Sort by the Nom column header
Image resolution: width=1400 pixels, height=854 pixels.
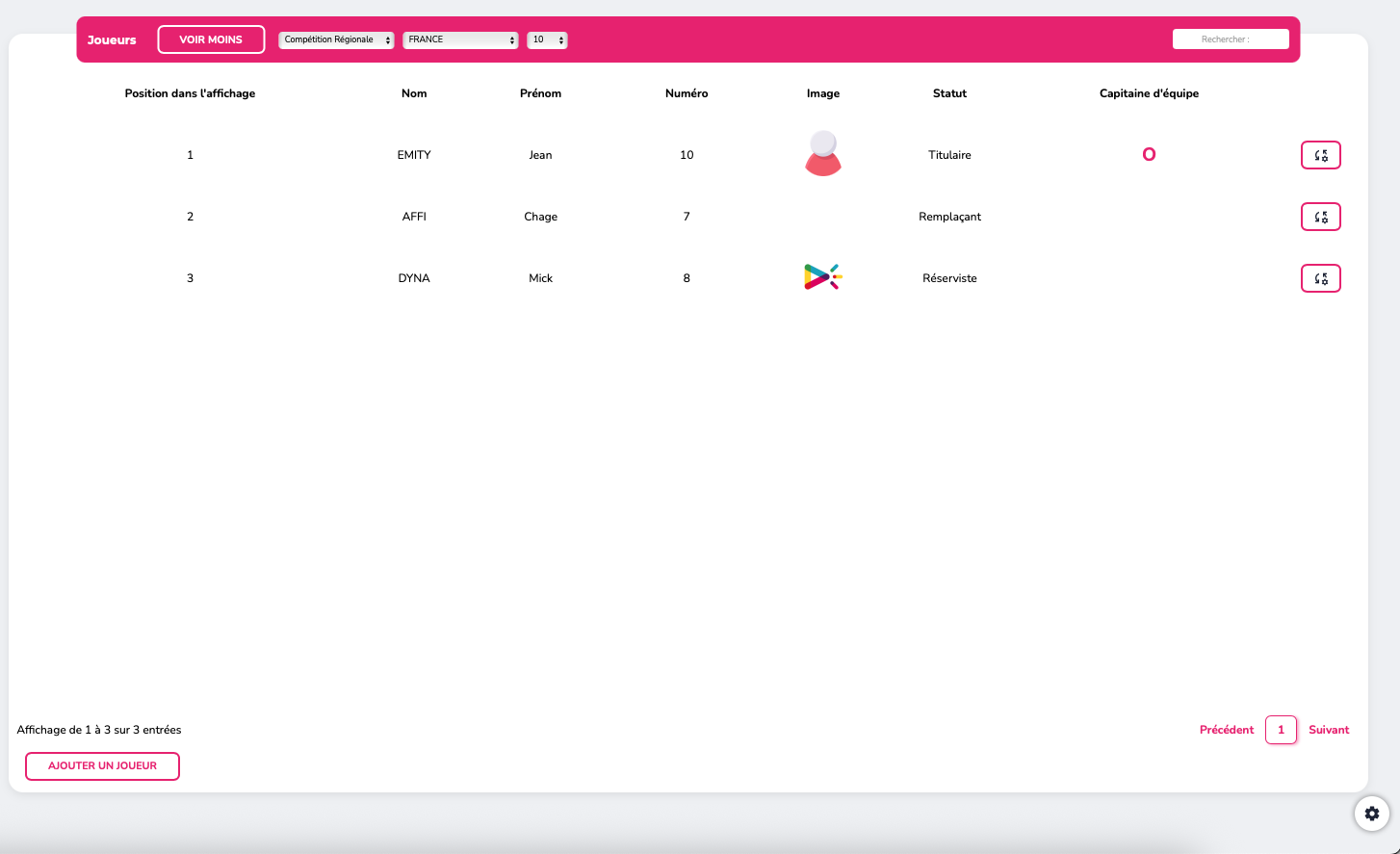click(x=414, y=93)
